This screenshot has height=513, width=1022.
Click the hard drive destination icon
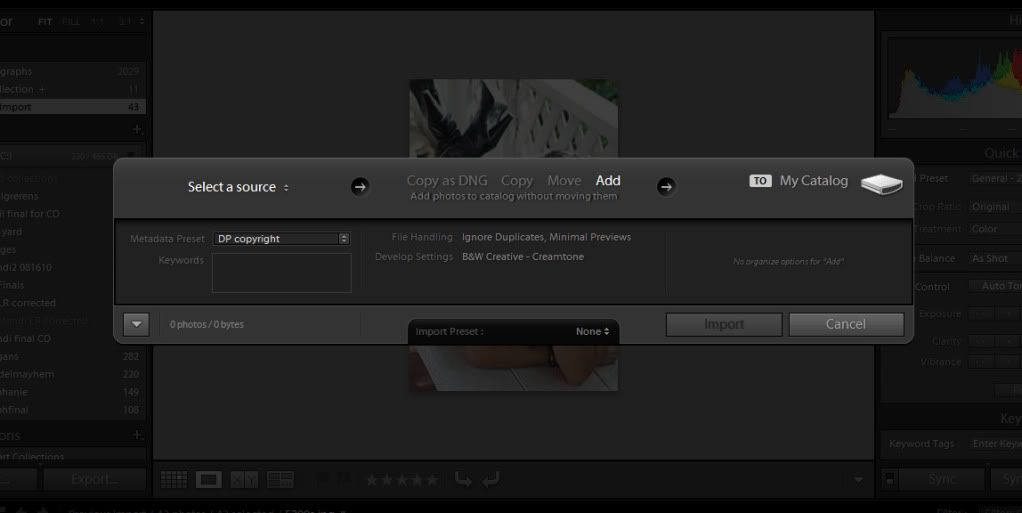(x=881, y=184)
